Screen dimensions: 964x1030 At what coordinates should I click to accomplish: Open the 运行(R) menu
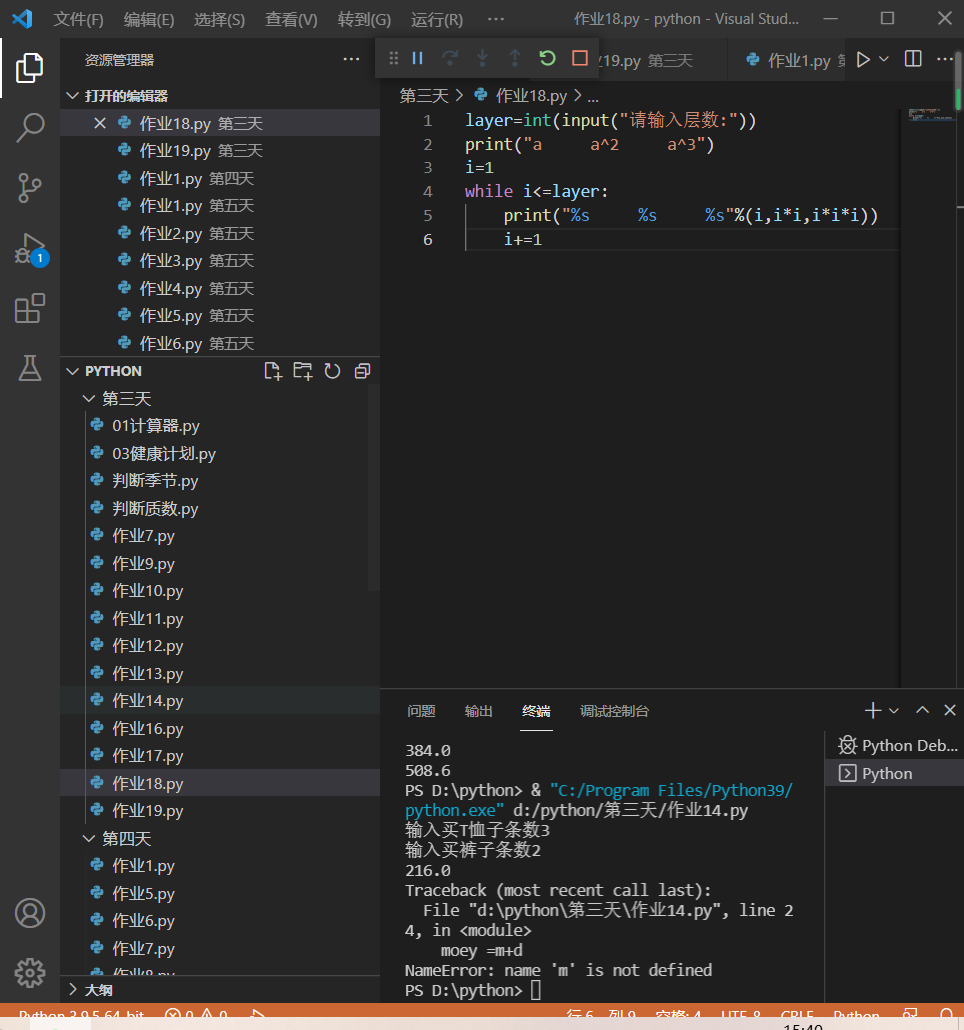tap(437, 20)
